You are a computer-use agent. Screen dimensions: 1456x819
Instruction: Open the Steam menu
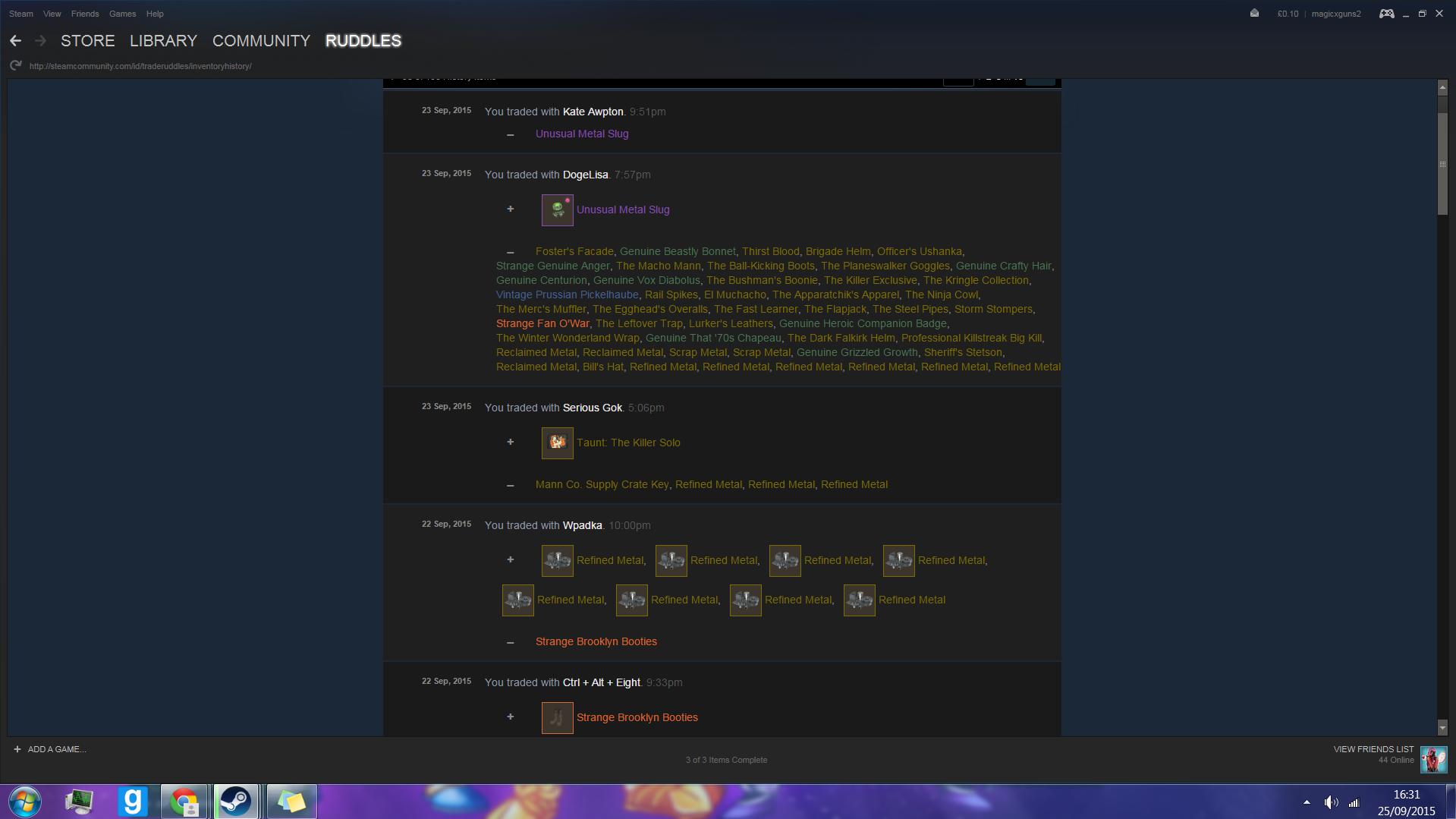[21, 14]
